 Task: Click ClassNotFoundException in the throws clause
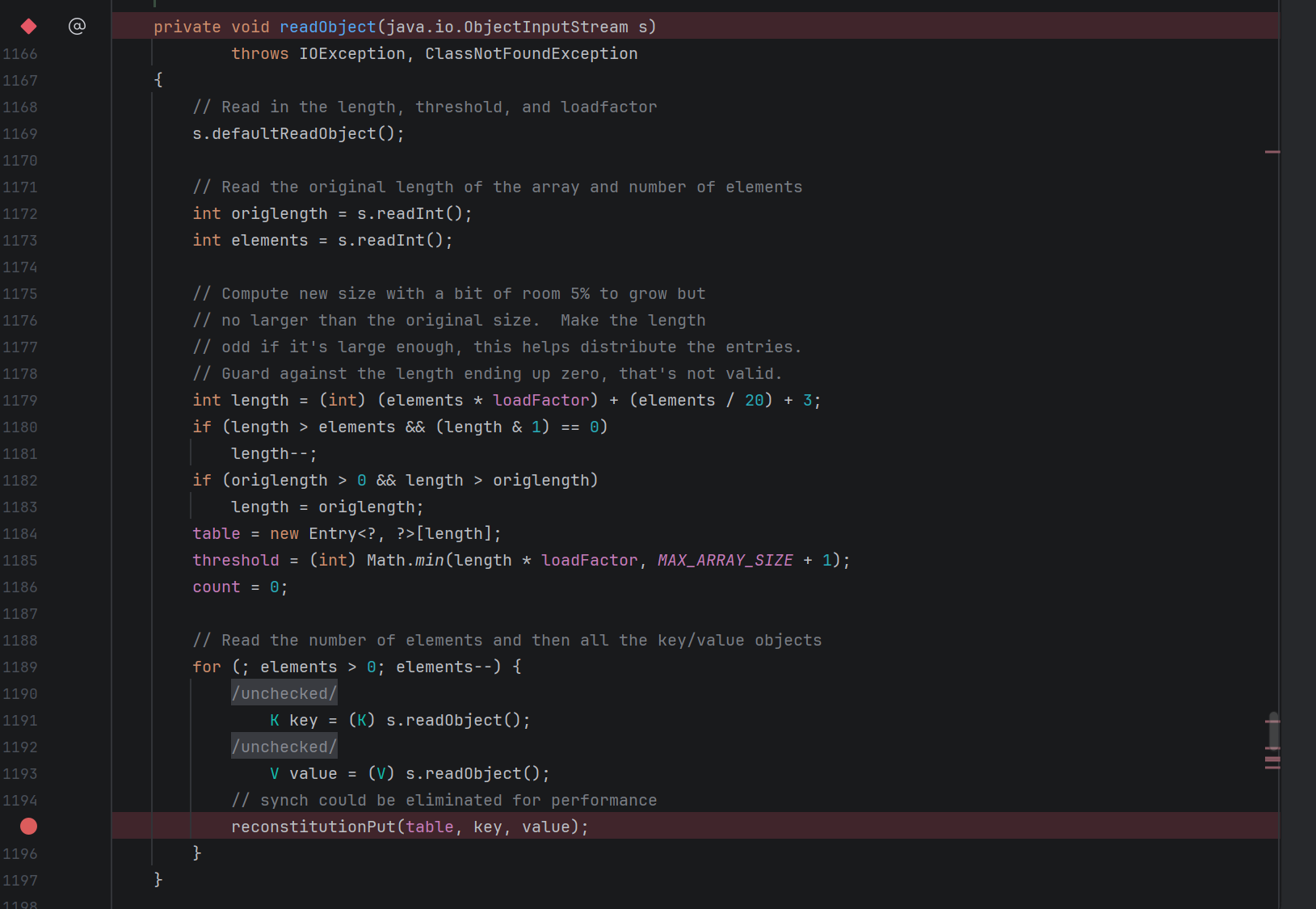531,54
